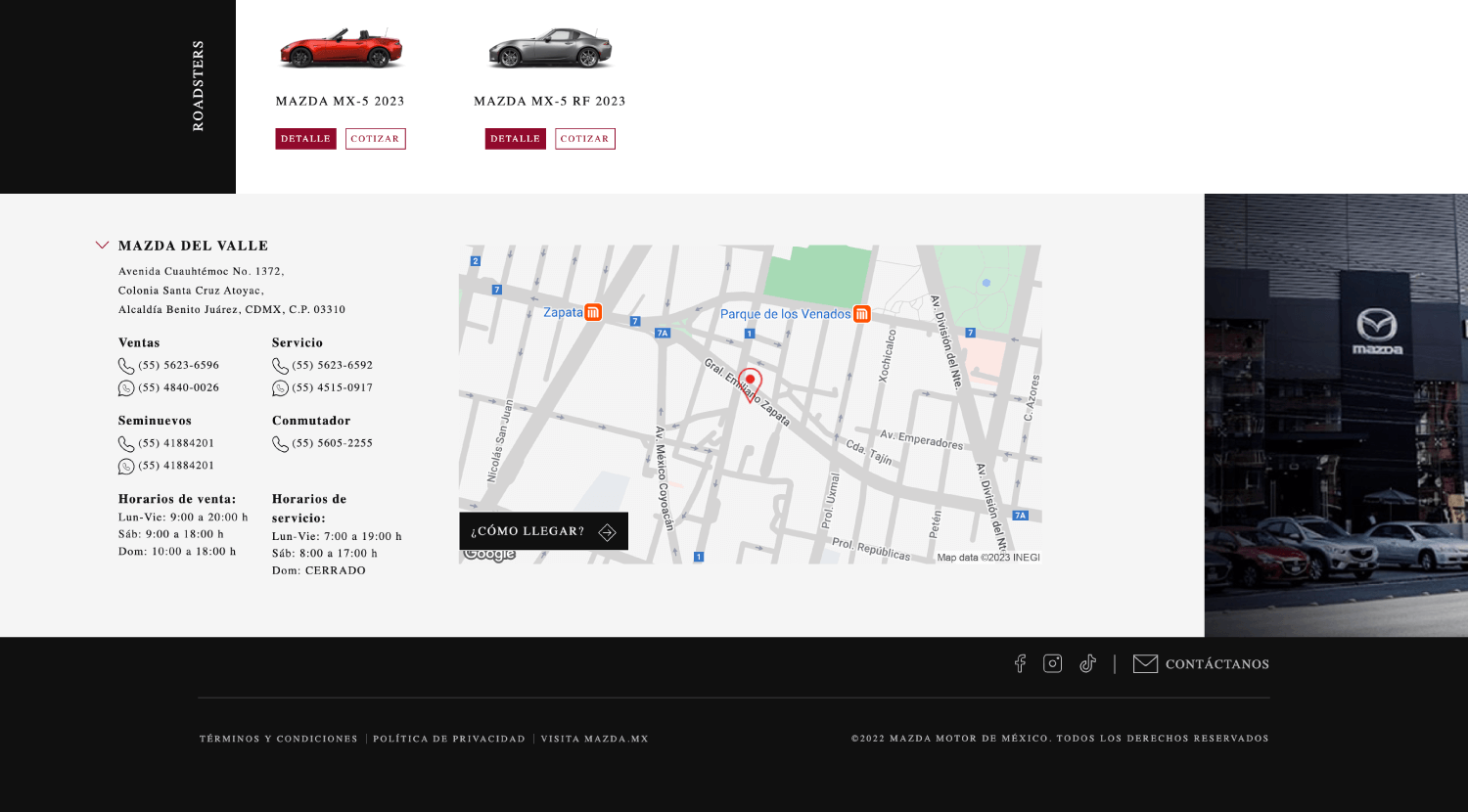Open the Instagram icon in footer
The image size is (1468, 812).
pos(1053,663)
